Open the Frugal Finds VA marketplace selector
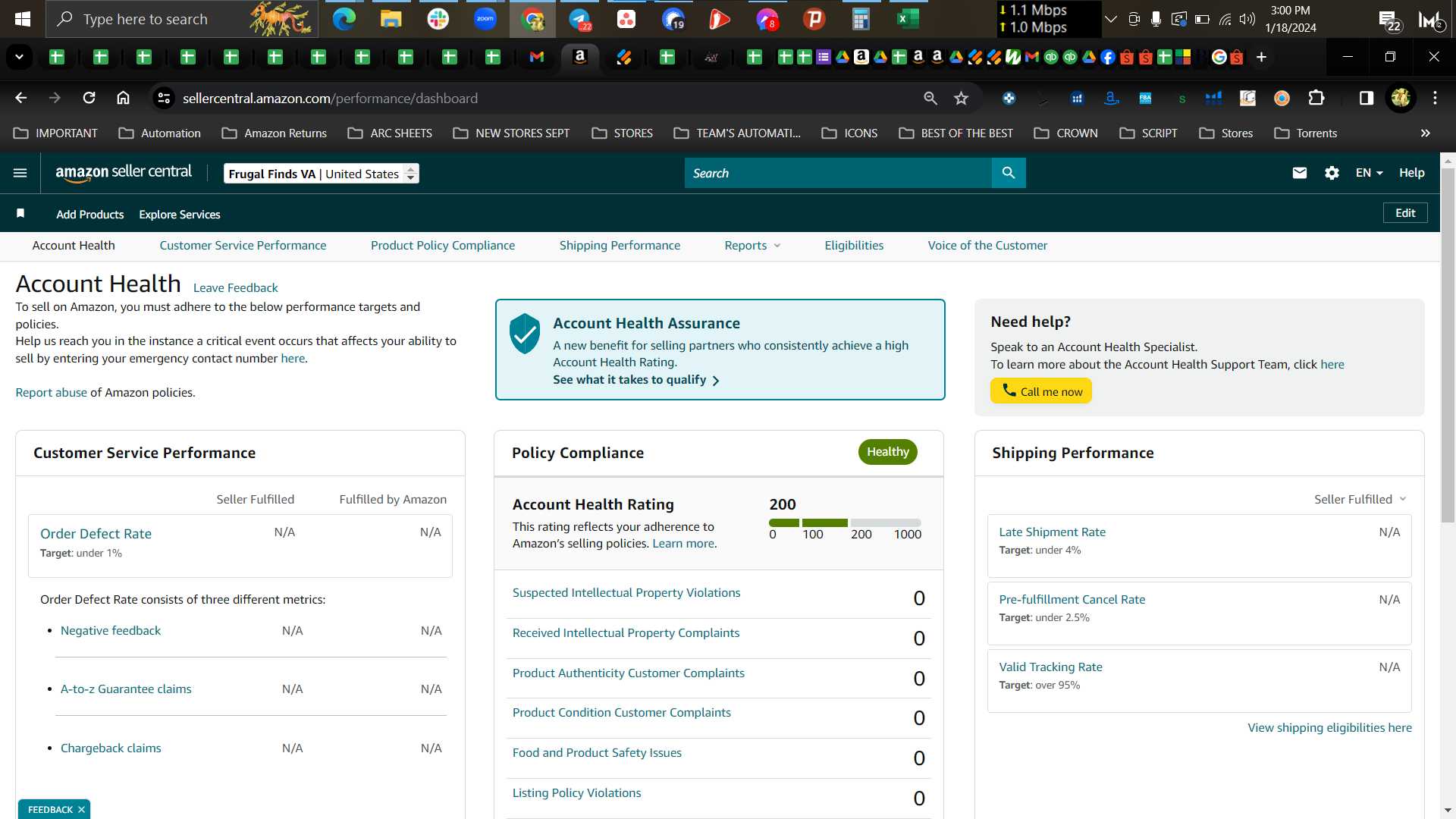 point(322,174)
